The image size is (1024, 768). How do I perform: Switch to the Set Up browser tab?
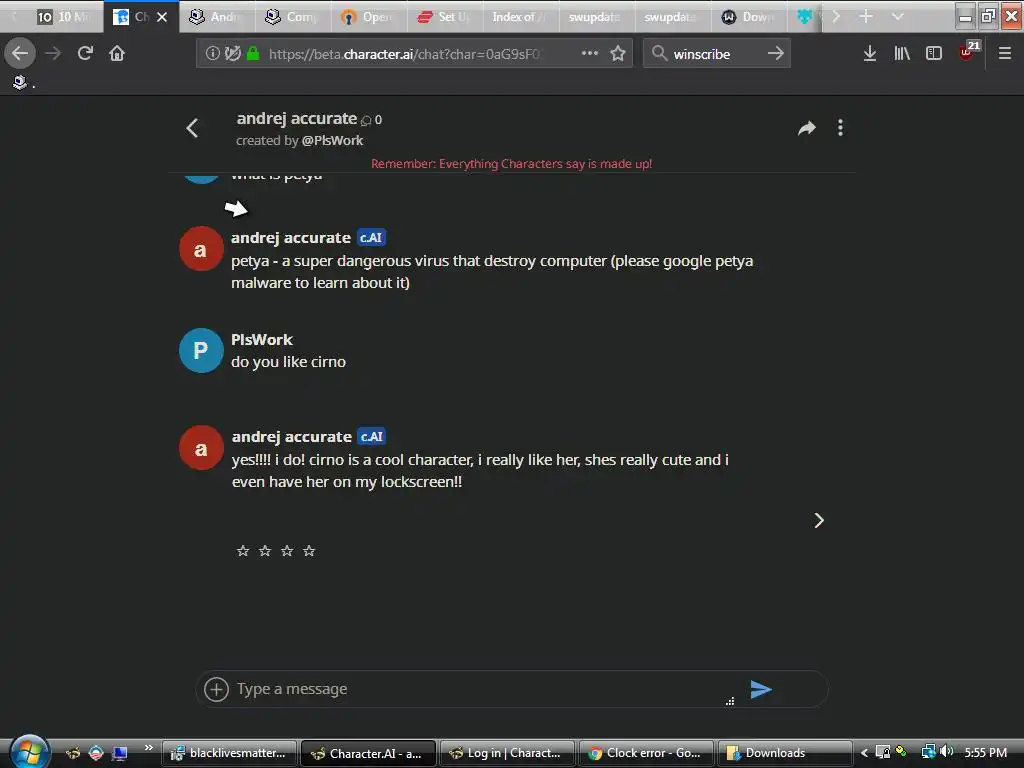pyautogui.click(x=445, y=17)
